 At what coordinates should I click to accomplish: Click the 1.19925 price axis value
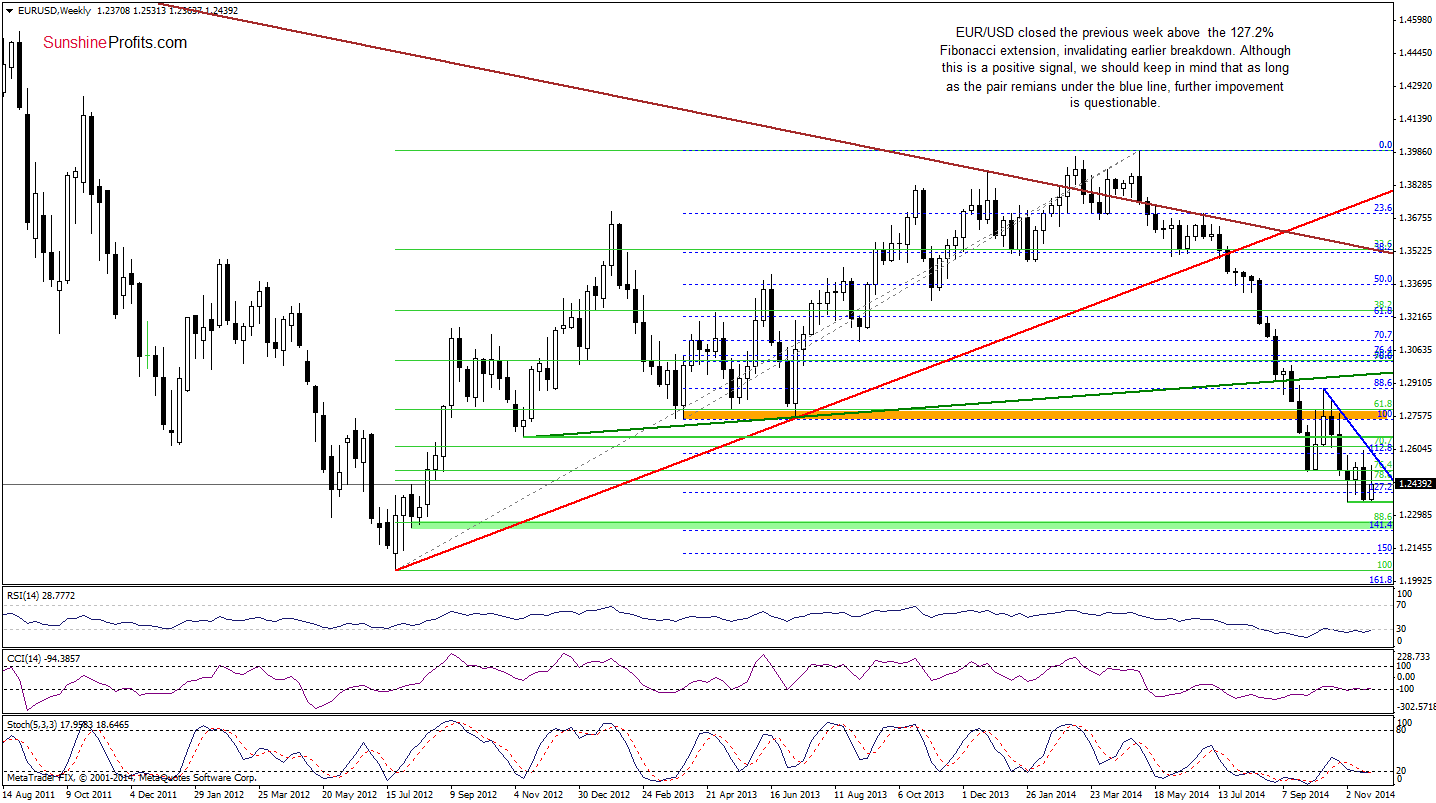click(x=1414, y=581)
